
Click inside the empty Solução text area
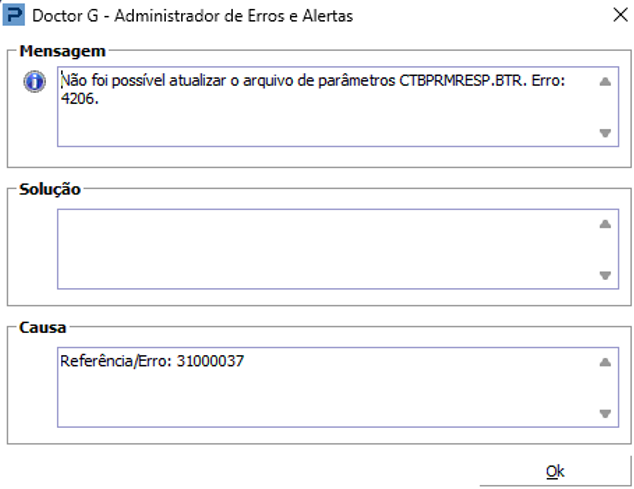tap(320, 248)
